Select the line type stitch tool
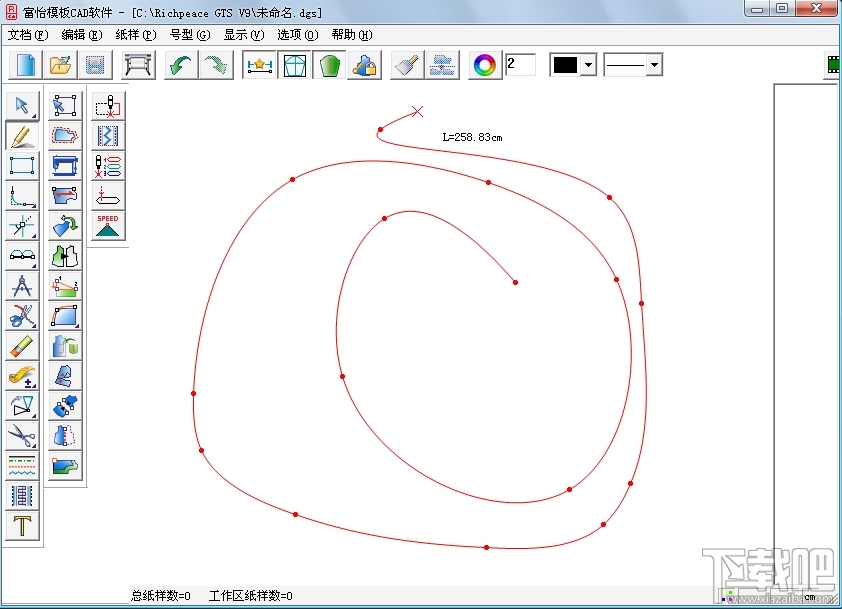The width and height of the screenshot is (842, 609). [x=22, y=466]
